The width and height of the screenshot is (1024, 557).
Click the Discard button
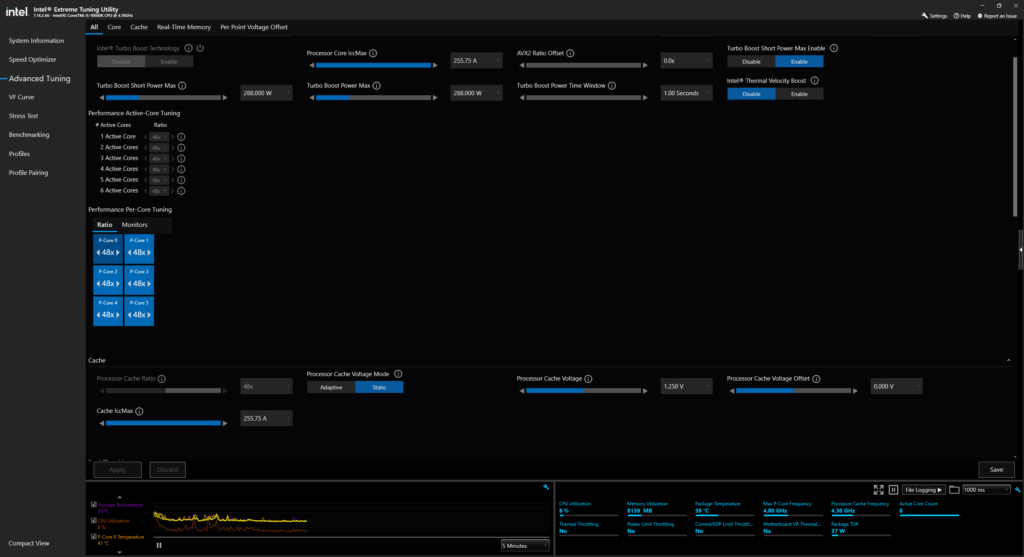click(167, 469)
